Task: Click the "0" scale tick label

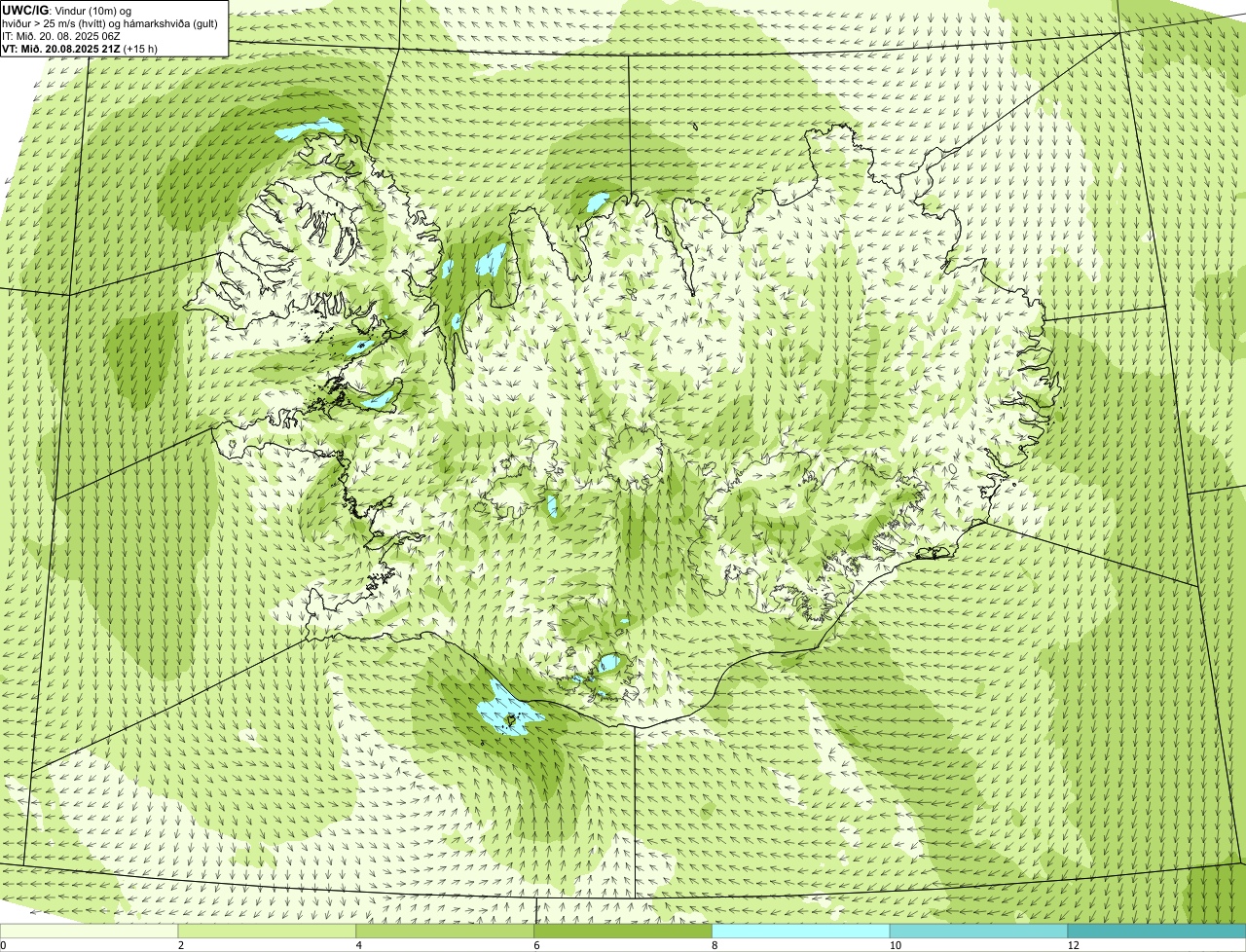Action: [3, 945]
